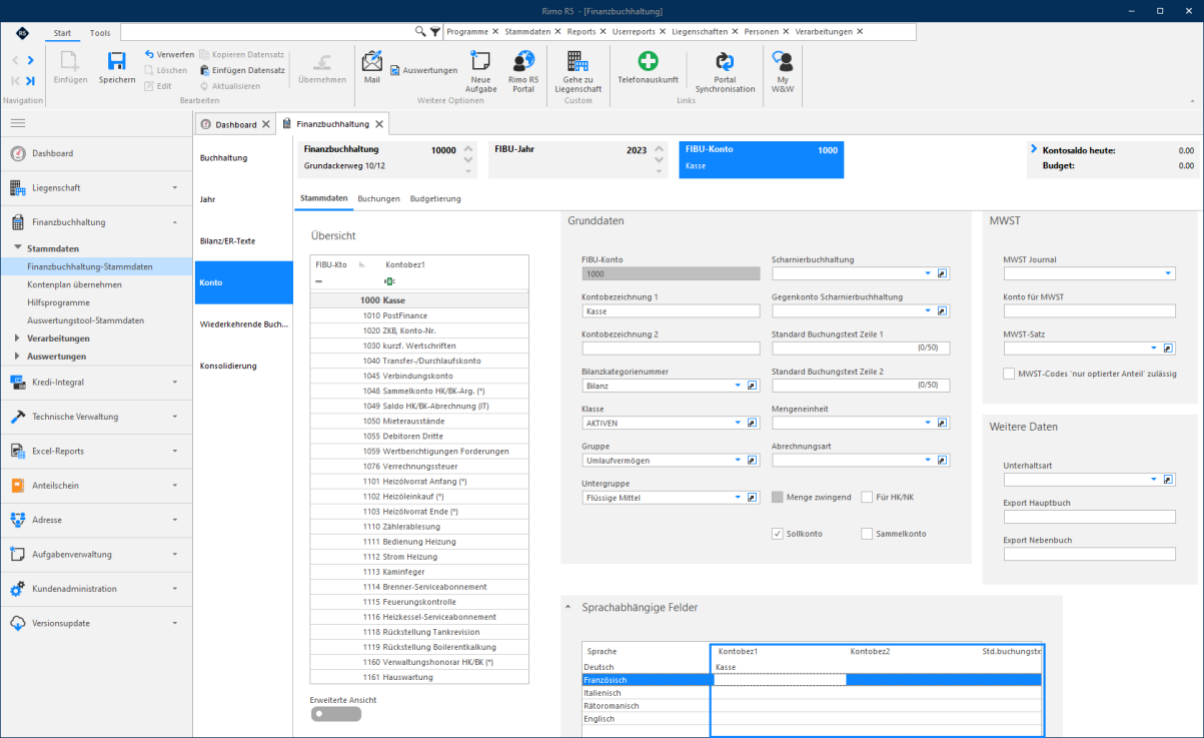Screen dimensions: 1204x738
Task: Open the Rimo R5 Portal icon
Action: coord(523,61)
